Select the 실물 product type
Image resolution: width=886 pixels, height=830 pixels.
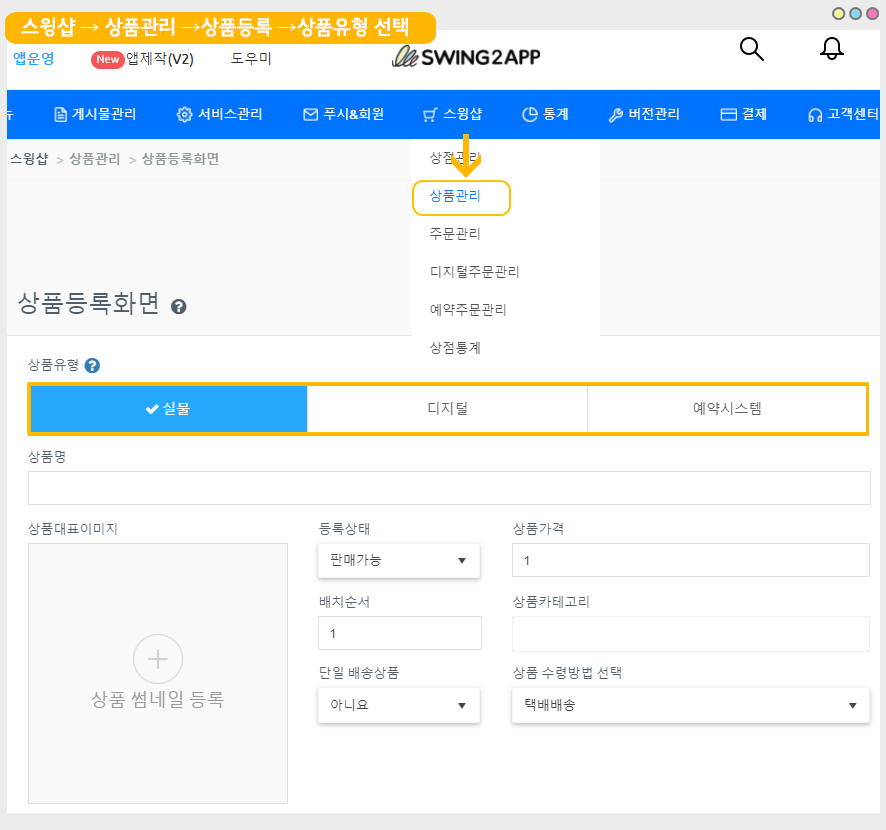(168, 408)
